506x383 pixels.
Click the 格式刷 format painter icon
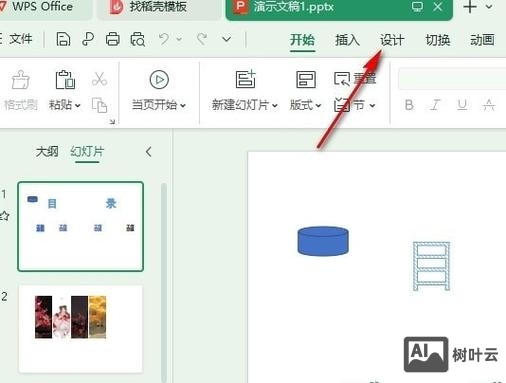[x=21, y=80]
